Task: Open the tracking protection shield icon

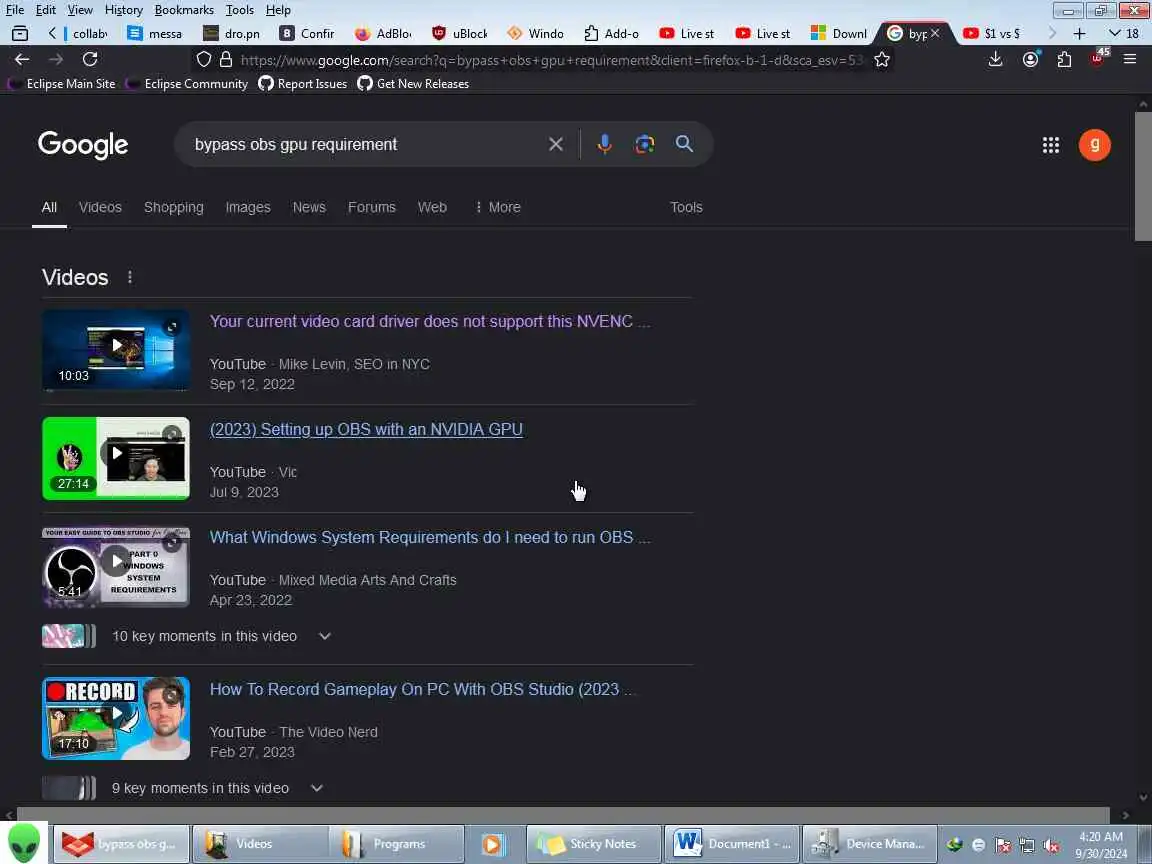Action: point(204,60)
